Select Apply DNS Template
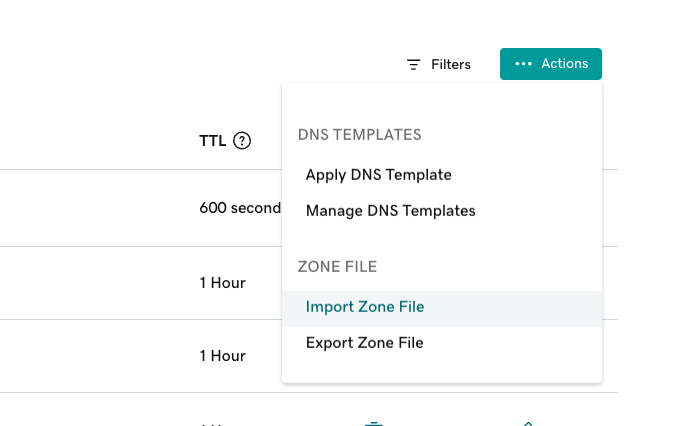 tap(378, 175)
